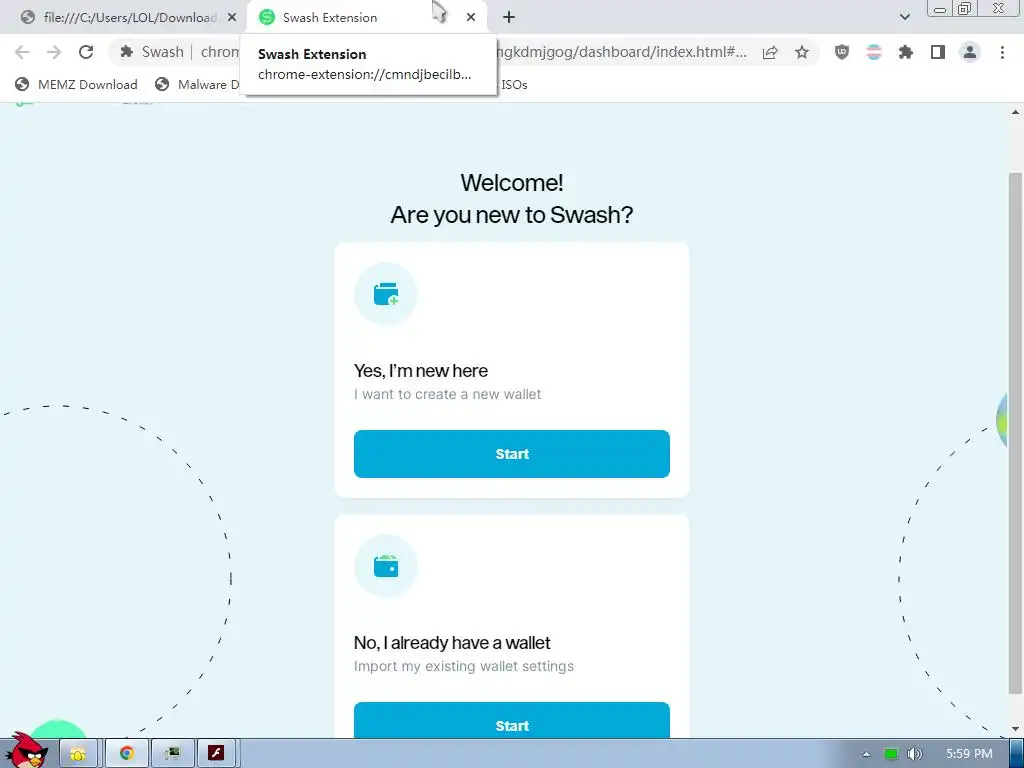
Task: Toggle the browser side panel icon
Action: click(x=938, y=52)
